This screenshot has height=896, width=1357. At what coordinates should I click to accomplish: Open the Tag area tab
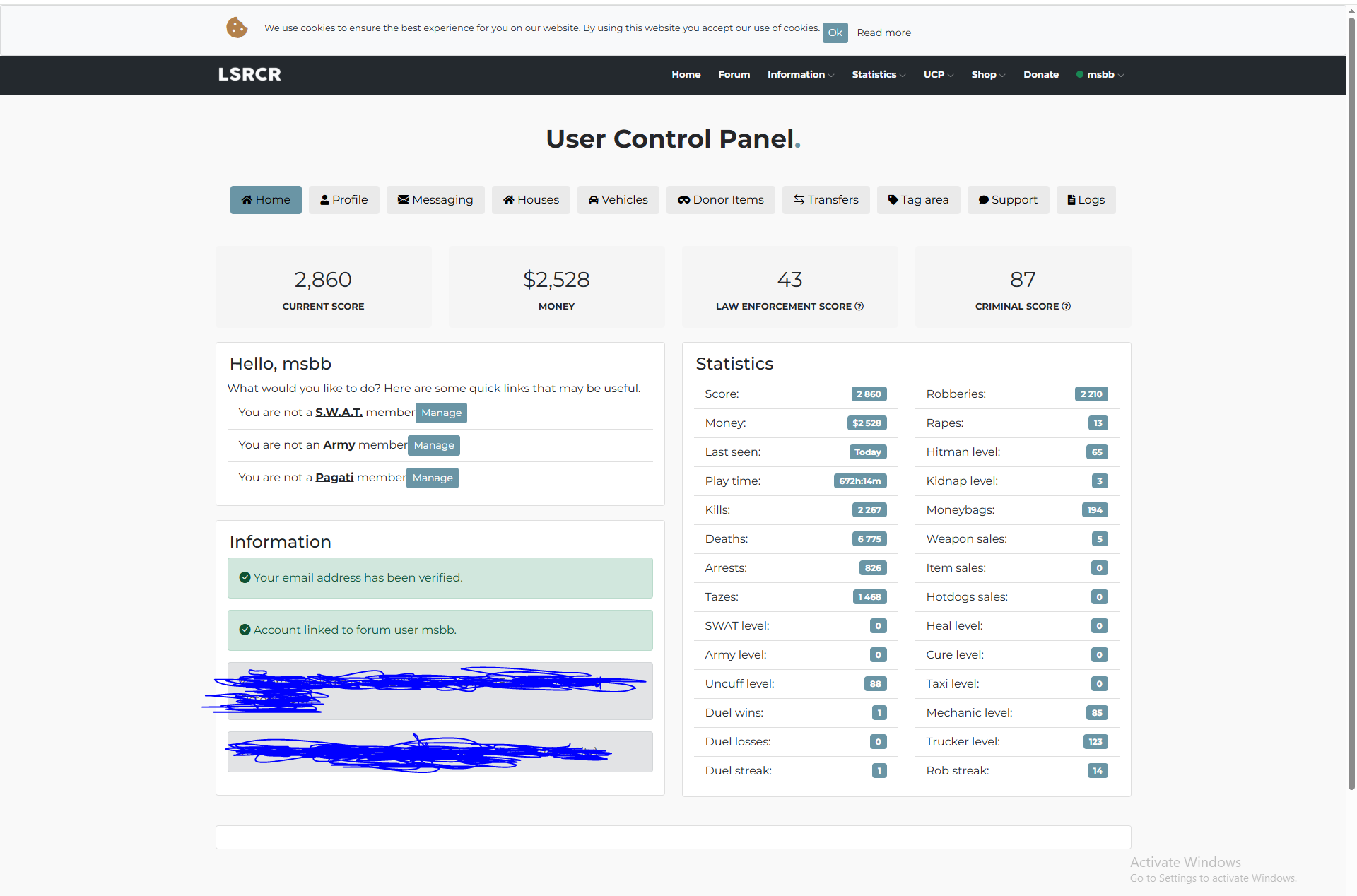click(x=918, y=200)
